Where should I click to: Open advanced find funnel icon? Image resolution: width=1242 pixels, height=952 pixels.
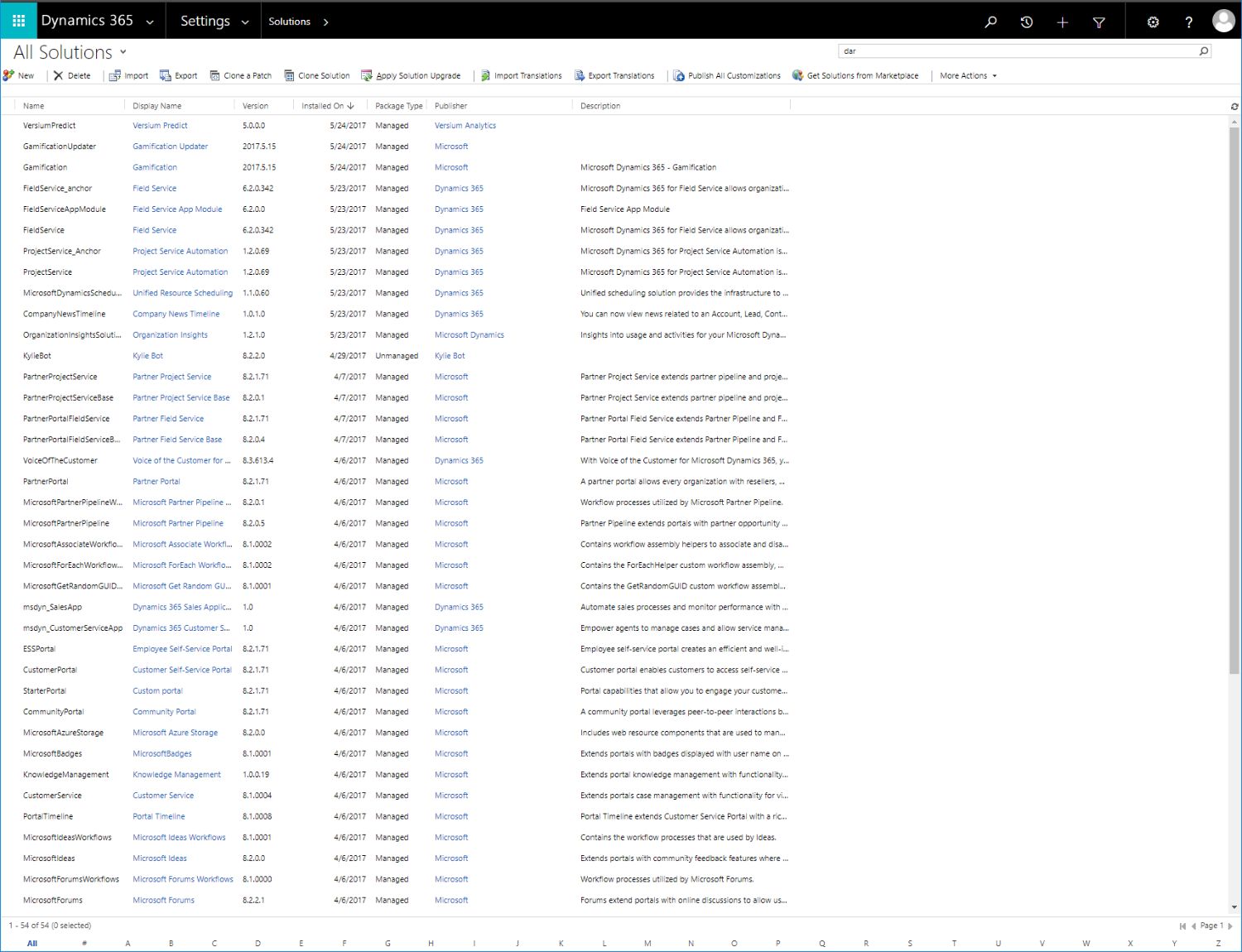tap(1099, 22)
